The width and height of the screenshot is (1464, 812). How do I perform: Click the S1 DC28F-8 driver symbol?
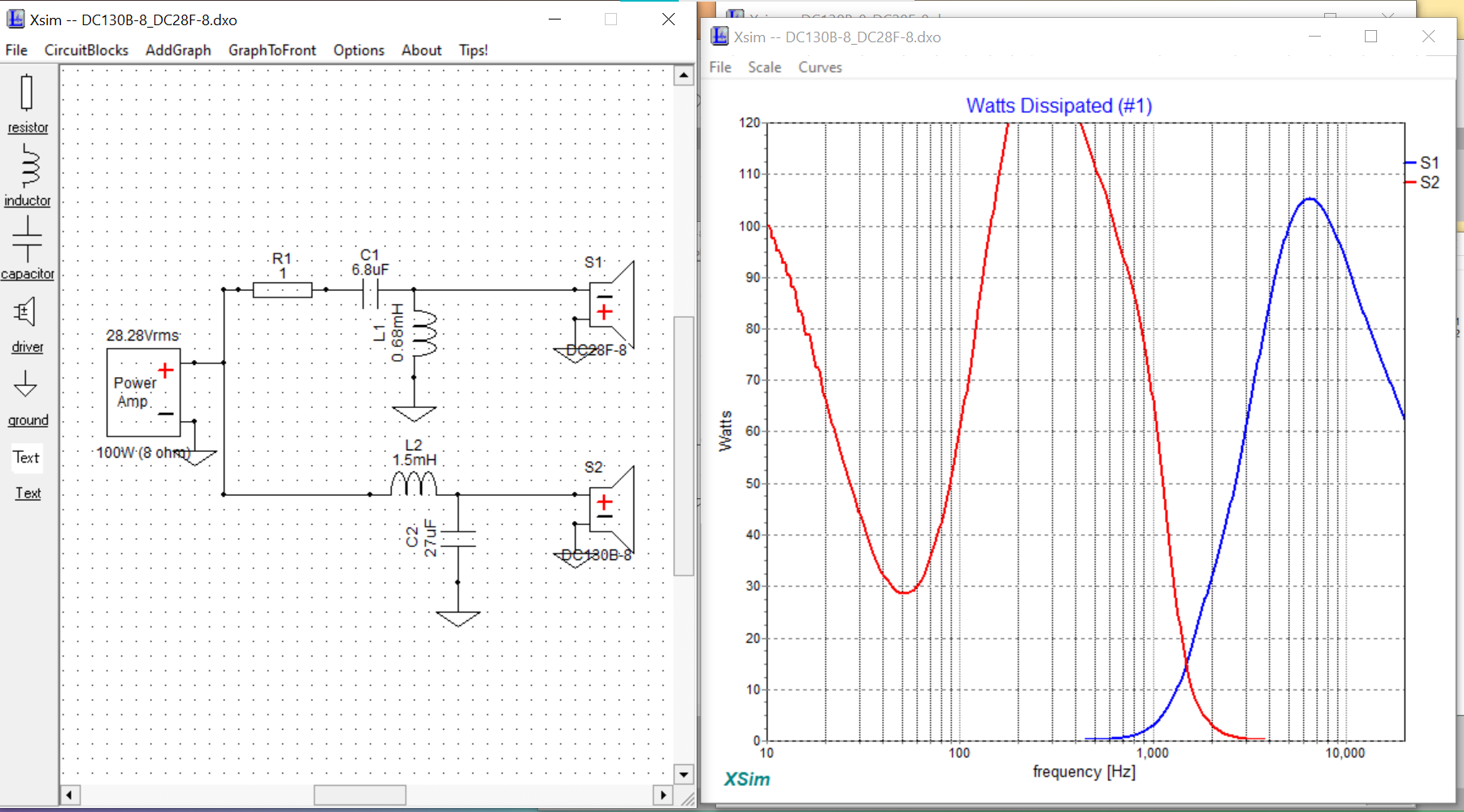click(611, 305)
